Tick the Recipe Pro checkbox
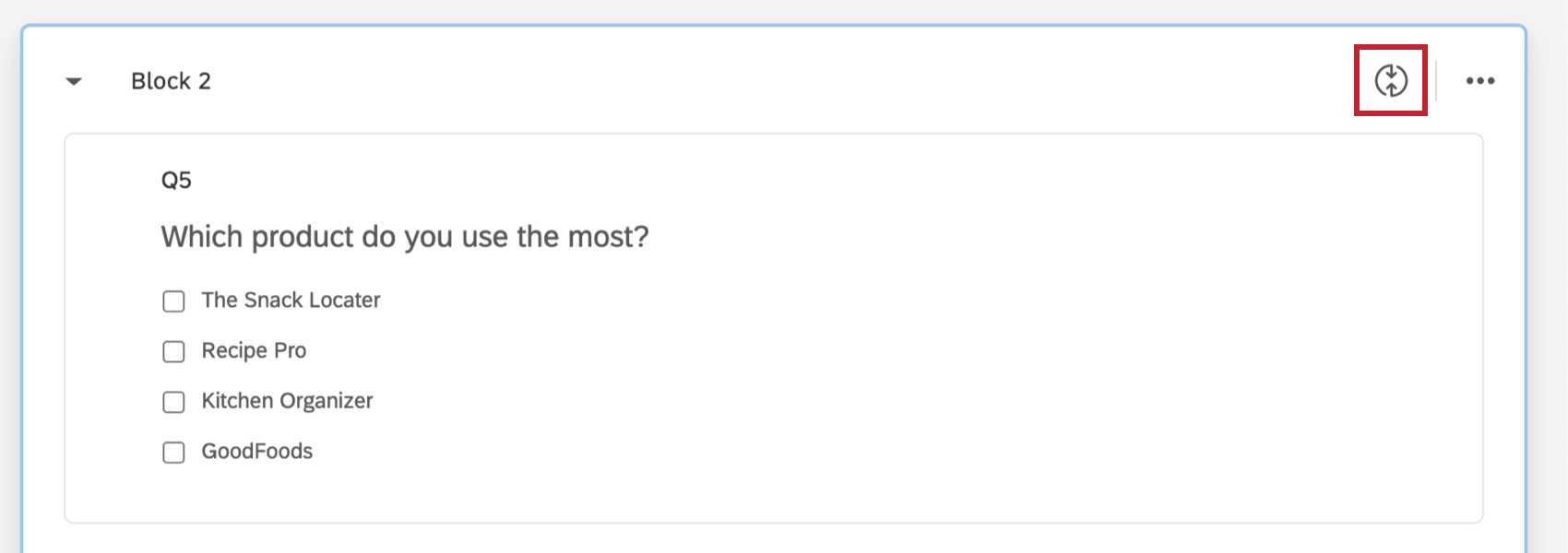Viewport: 1568px width, 553px height. click(173, 352)
